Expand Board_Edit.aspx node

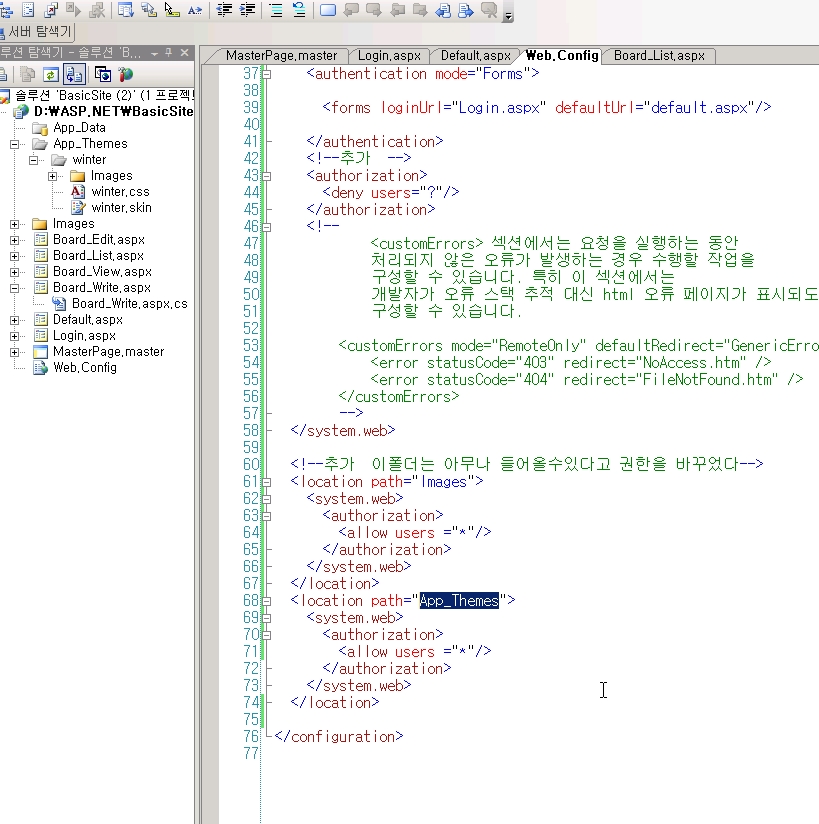15,240
